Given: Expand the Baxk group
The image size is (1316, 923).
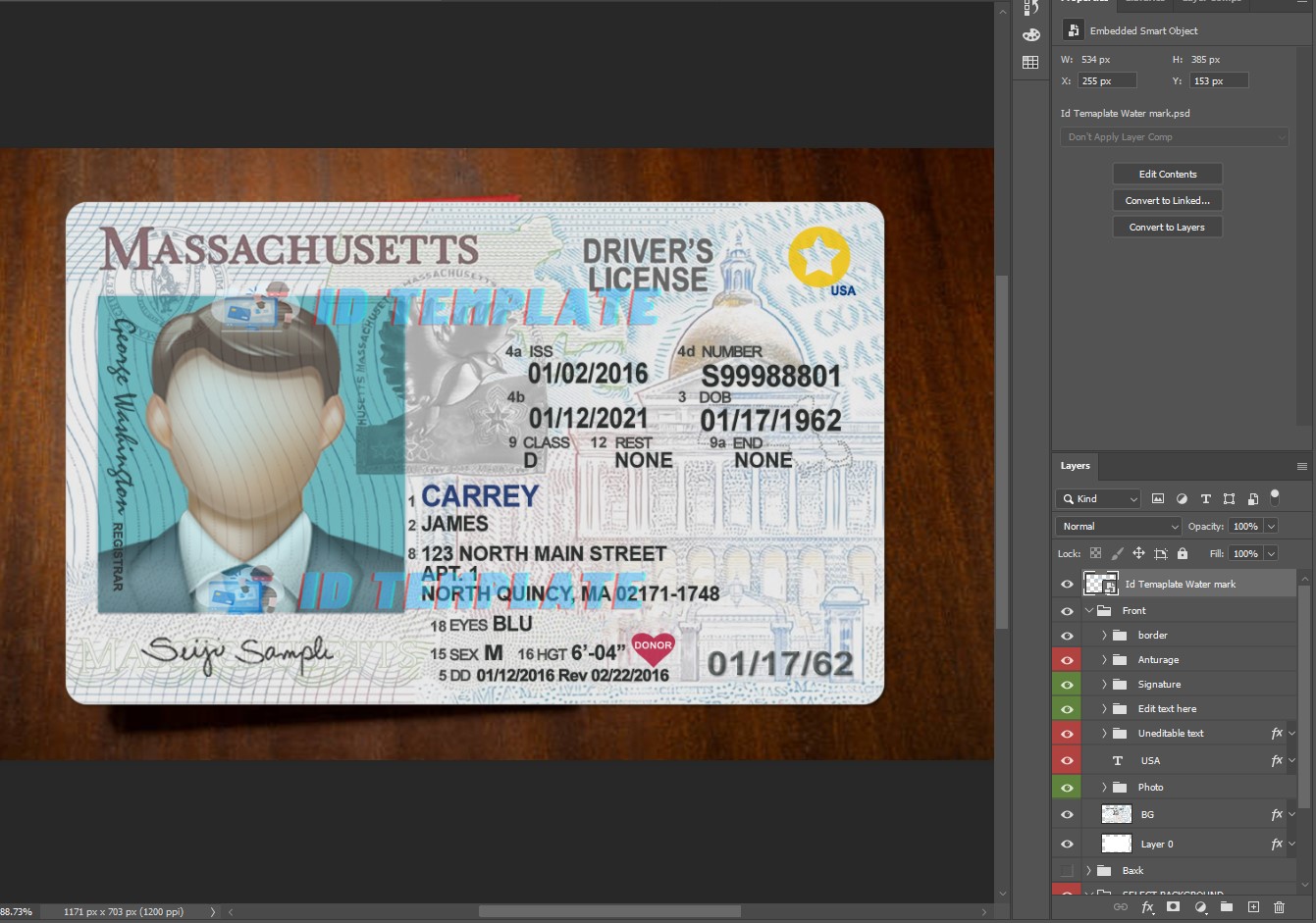Looking at the screenshot, I should [1088, 871].
